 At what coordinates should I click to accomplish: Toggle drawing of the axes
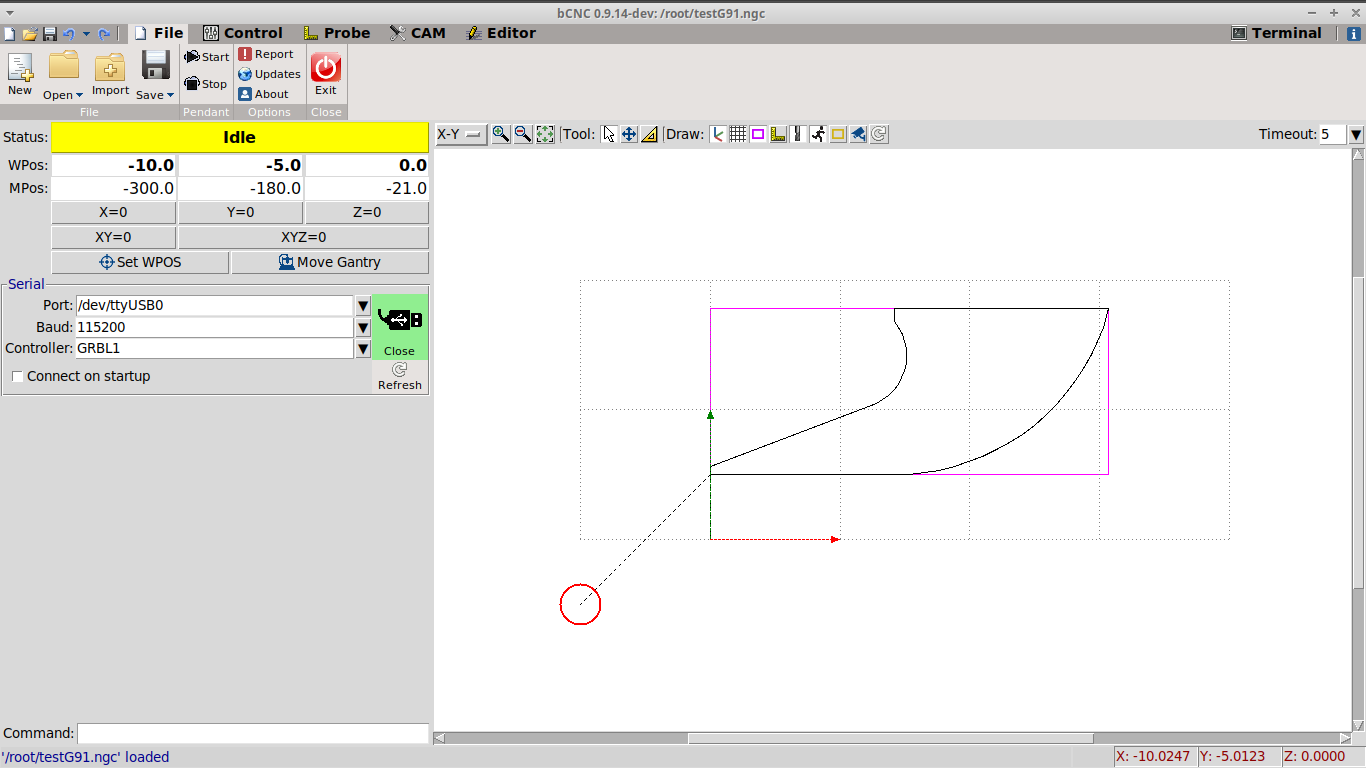point(718,134)
